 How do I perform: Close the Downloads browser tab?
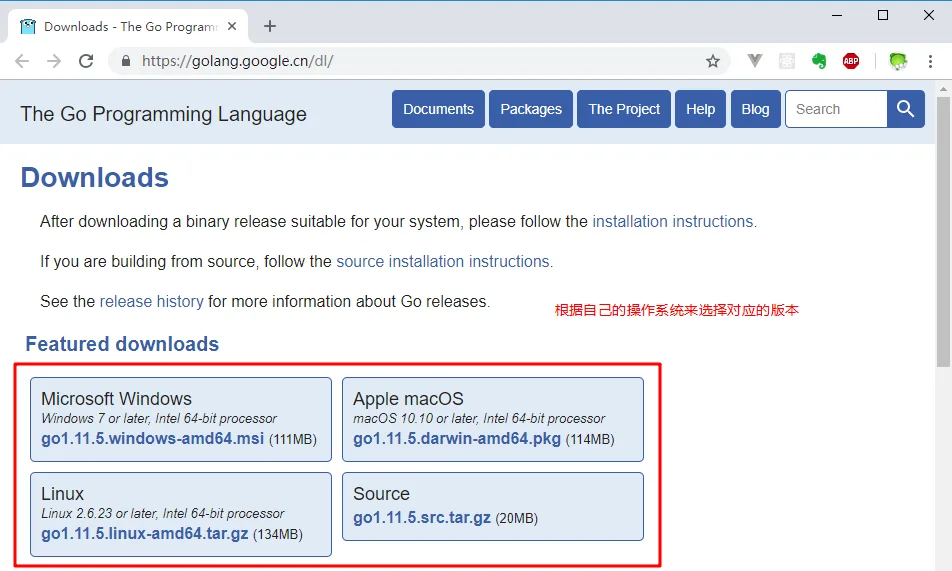(x=233, y=26)
